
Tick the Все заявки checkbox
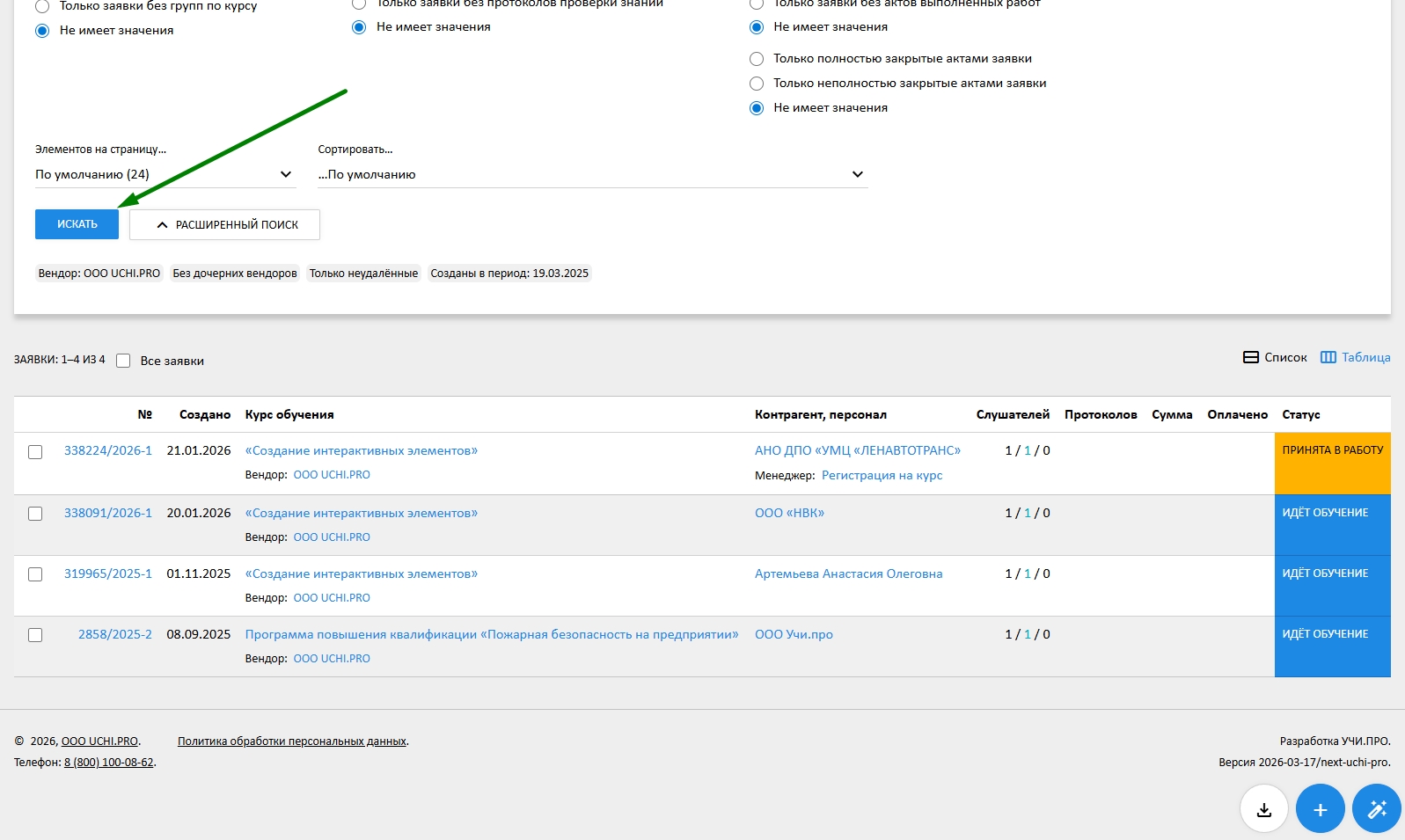point(123,361)
